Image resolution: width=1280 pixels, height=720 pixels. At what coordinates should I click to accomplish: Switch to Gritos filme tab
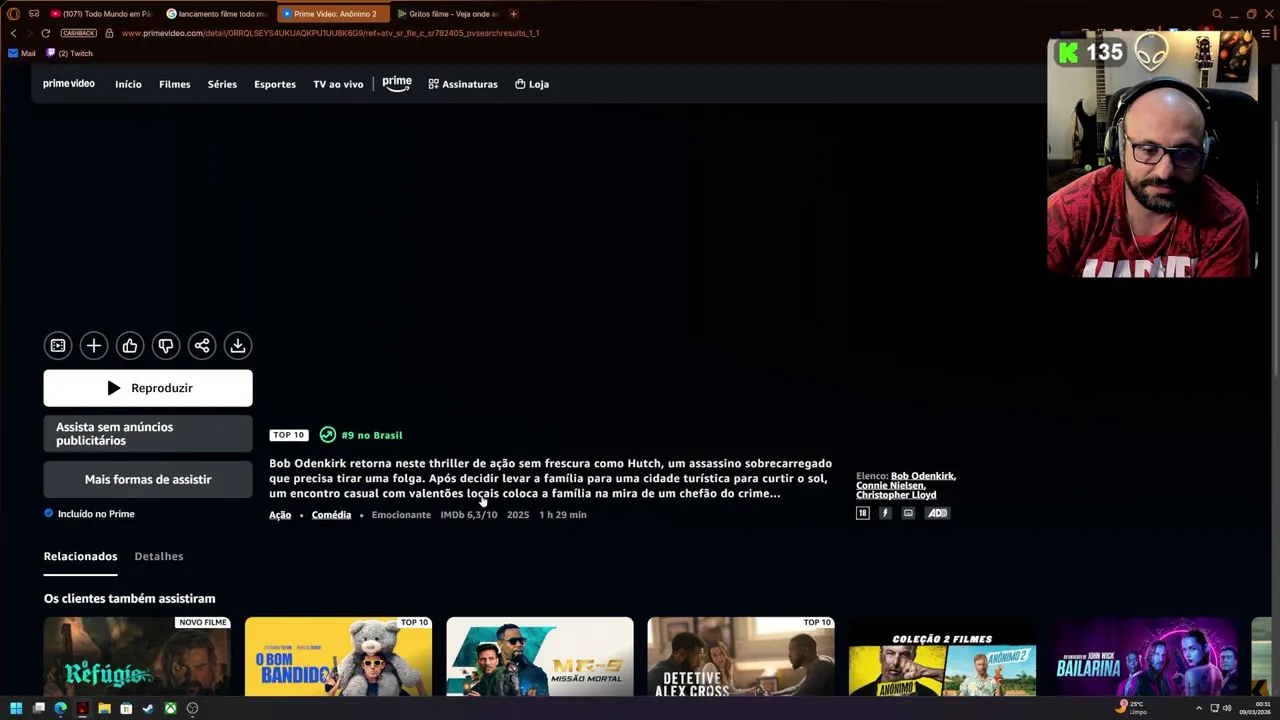click(448, 14)
